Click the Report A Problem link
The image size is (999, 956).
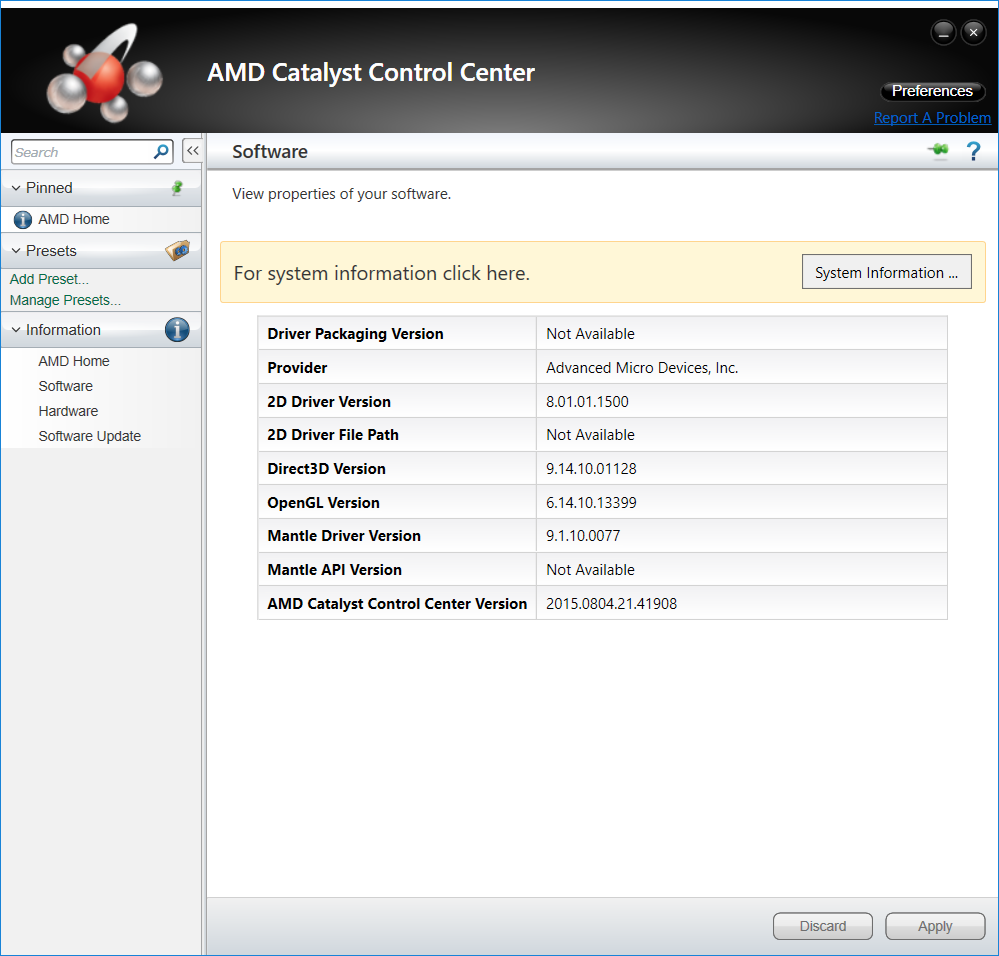point(932,118)
